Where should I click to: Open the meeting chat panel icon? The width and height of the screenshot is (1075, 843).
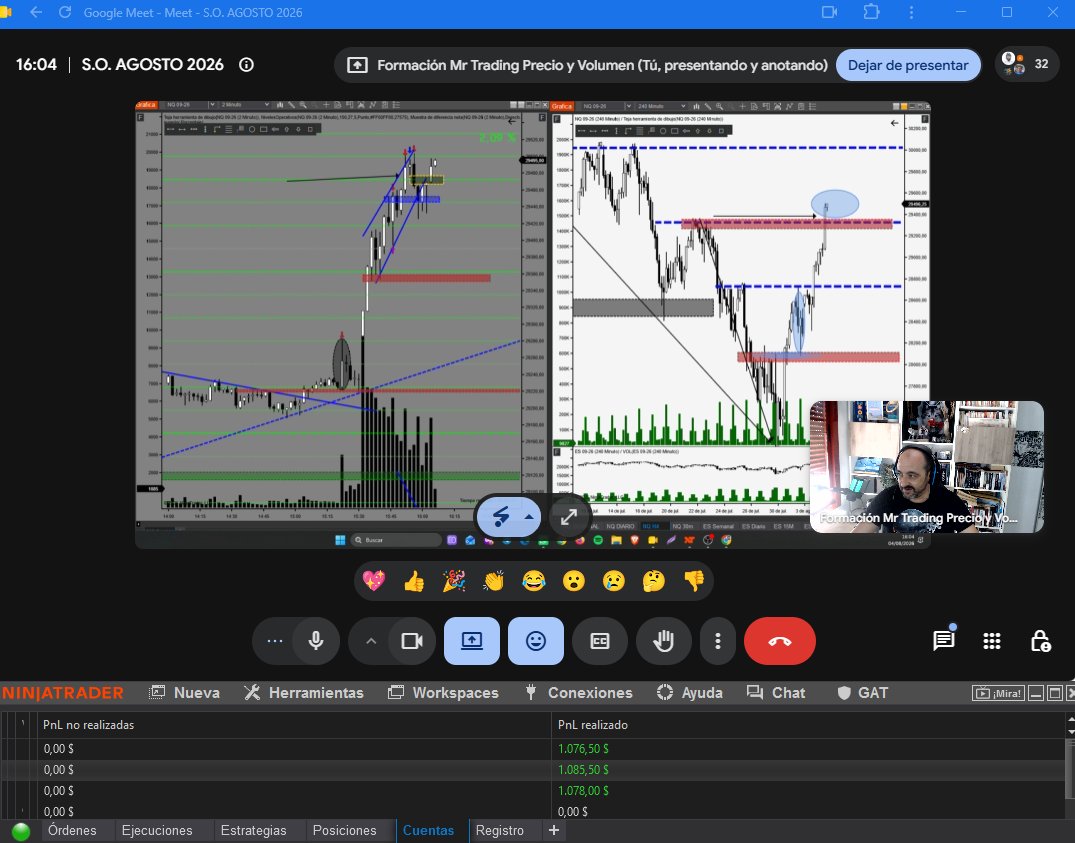click(x=943, y=641)
